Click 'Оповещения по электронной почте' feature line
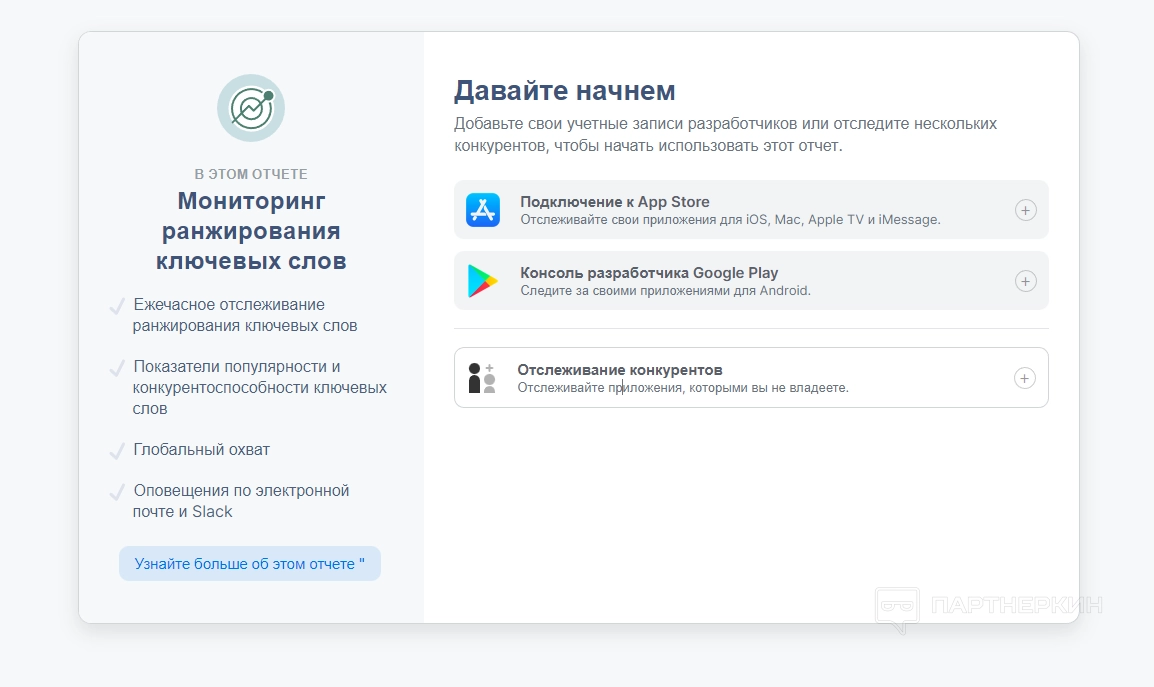The width and height of the screenshot is (1154, 687). [241, 501]
